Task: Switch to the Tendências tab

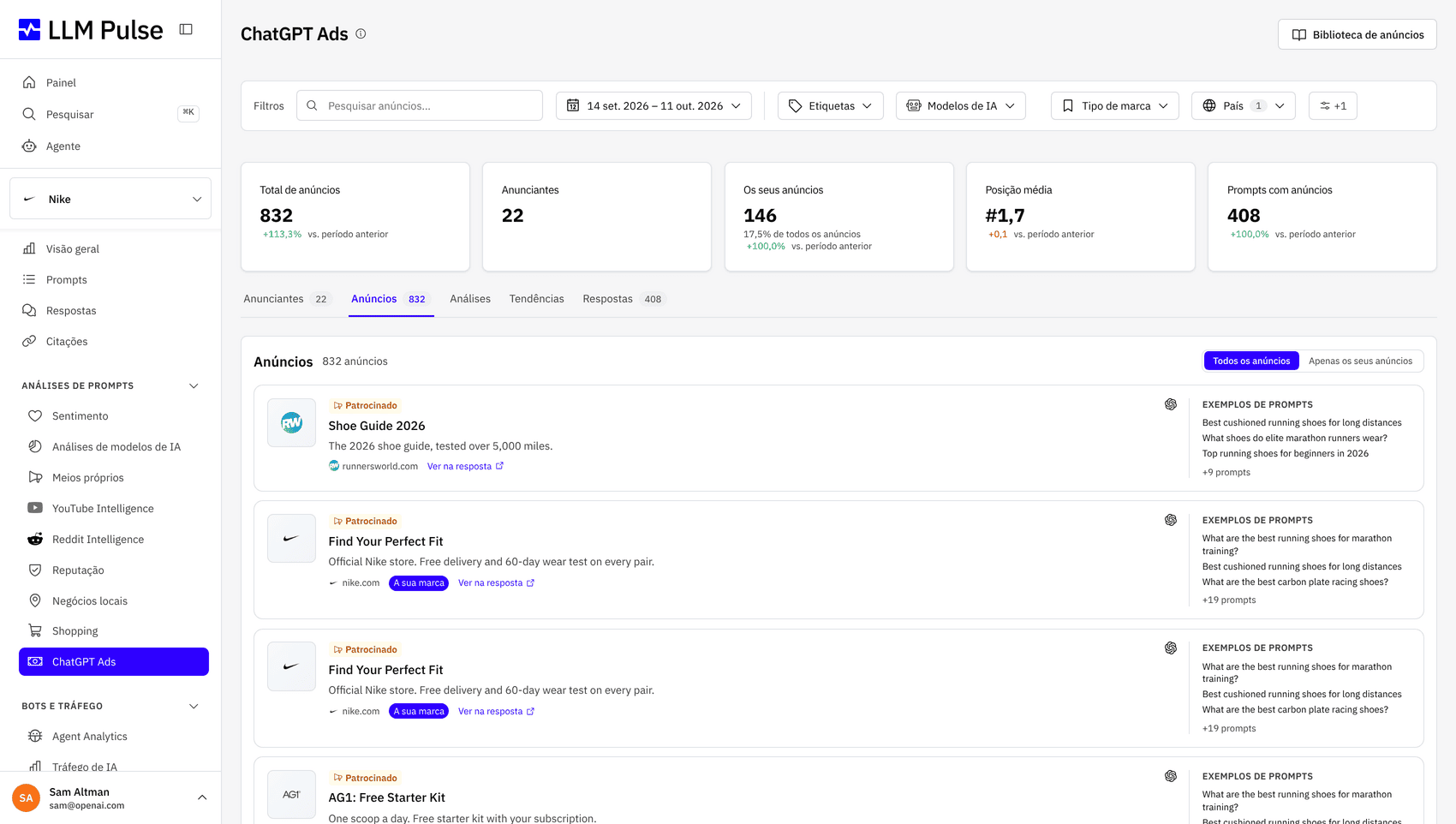Action: pos(537,299)
